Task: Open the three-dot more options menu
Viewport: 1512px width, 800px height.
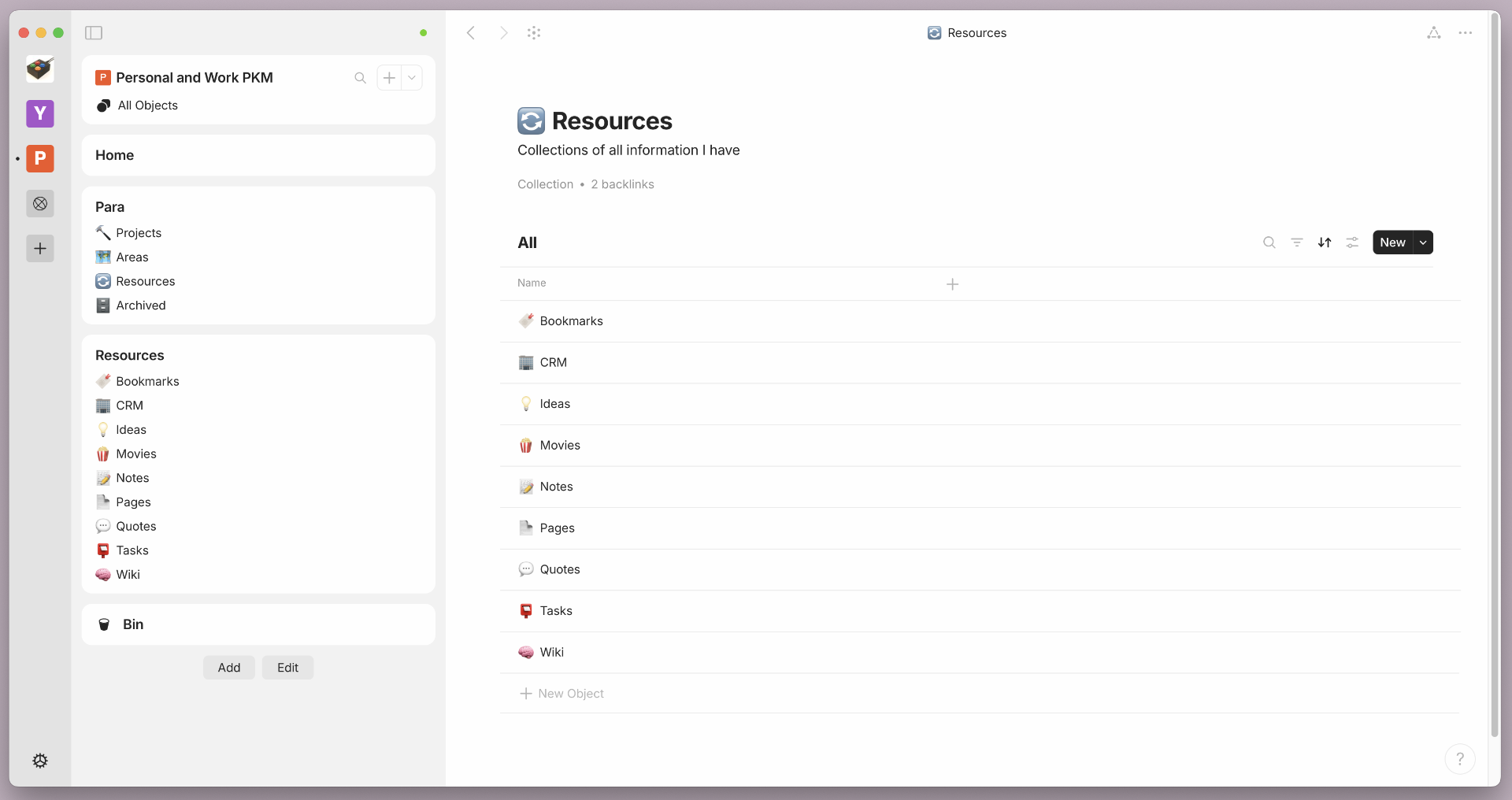Action: [1465, 32]
